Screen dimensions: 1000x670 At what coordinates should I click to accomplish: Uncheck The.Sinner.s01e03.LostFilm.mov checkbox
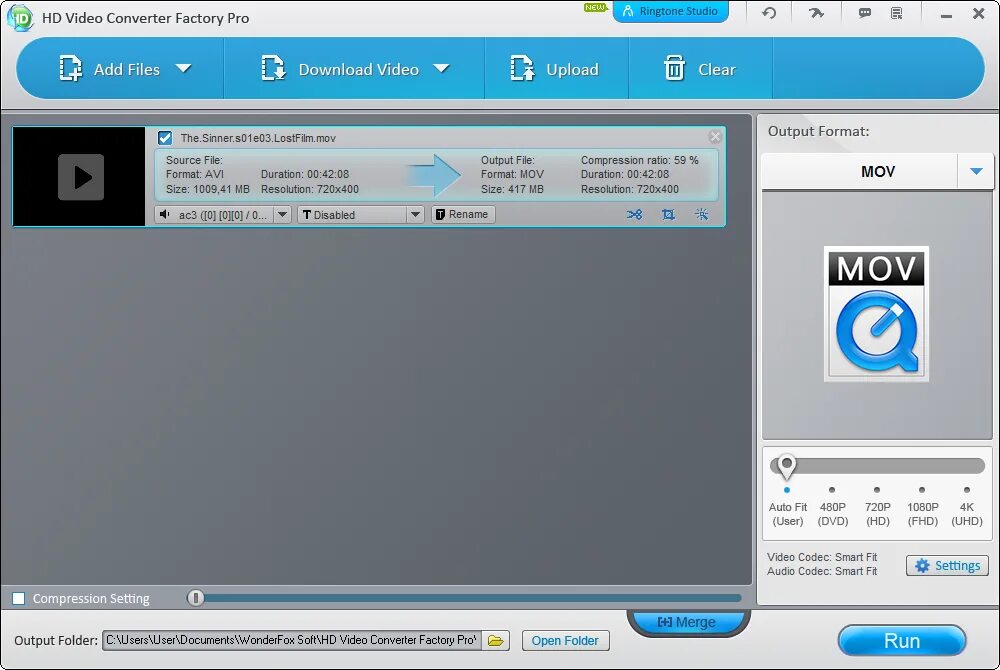pos(165,138)
